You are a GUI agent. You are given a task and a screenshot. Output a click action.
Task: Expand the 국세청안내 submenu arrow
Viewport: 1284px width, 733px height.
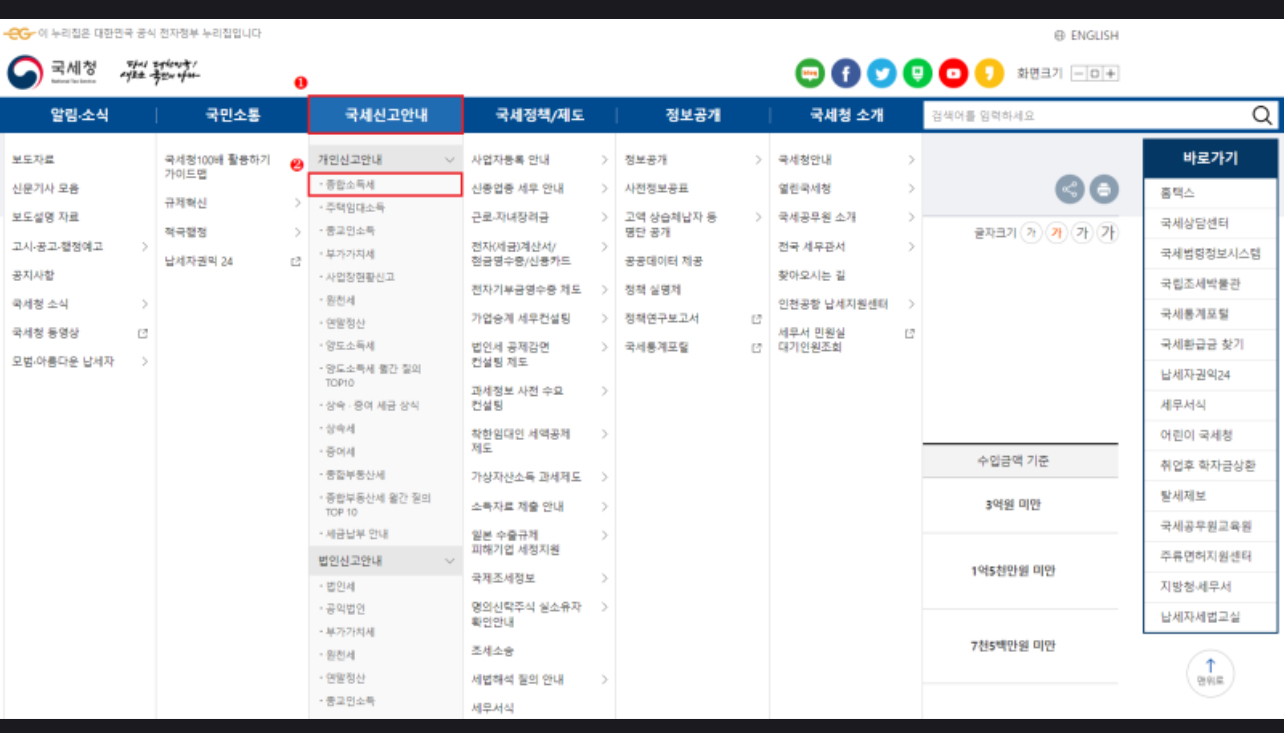coord(911,160)
